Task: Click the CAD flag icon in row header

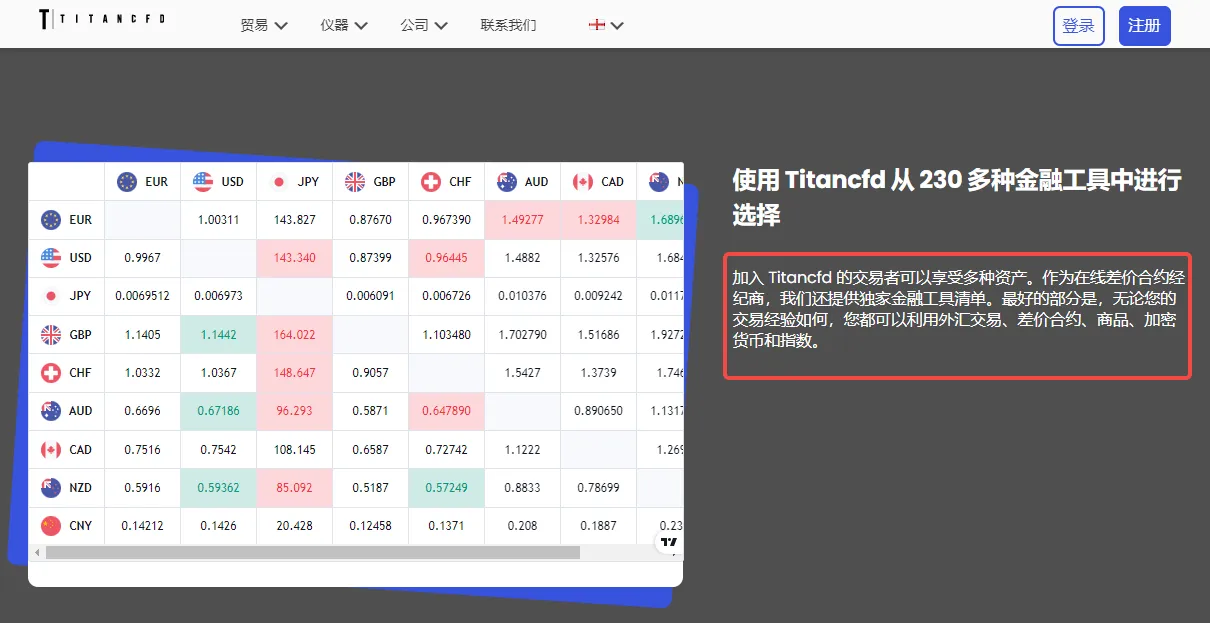Action: pyautogui.click(x=51, y=450)
